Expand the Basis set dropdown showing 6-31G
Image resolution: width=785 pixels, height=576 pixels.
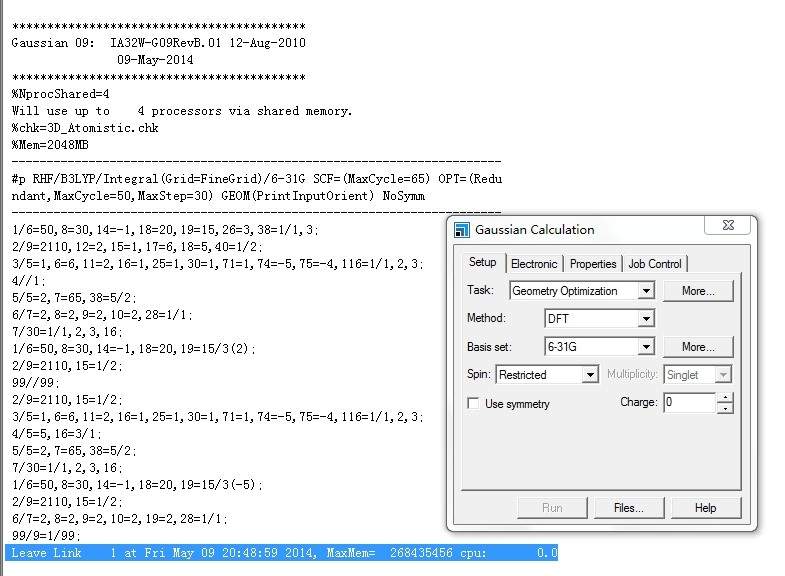[646, 347]
